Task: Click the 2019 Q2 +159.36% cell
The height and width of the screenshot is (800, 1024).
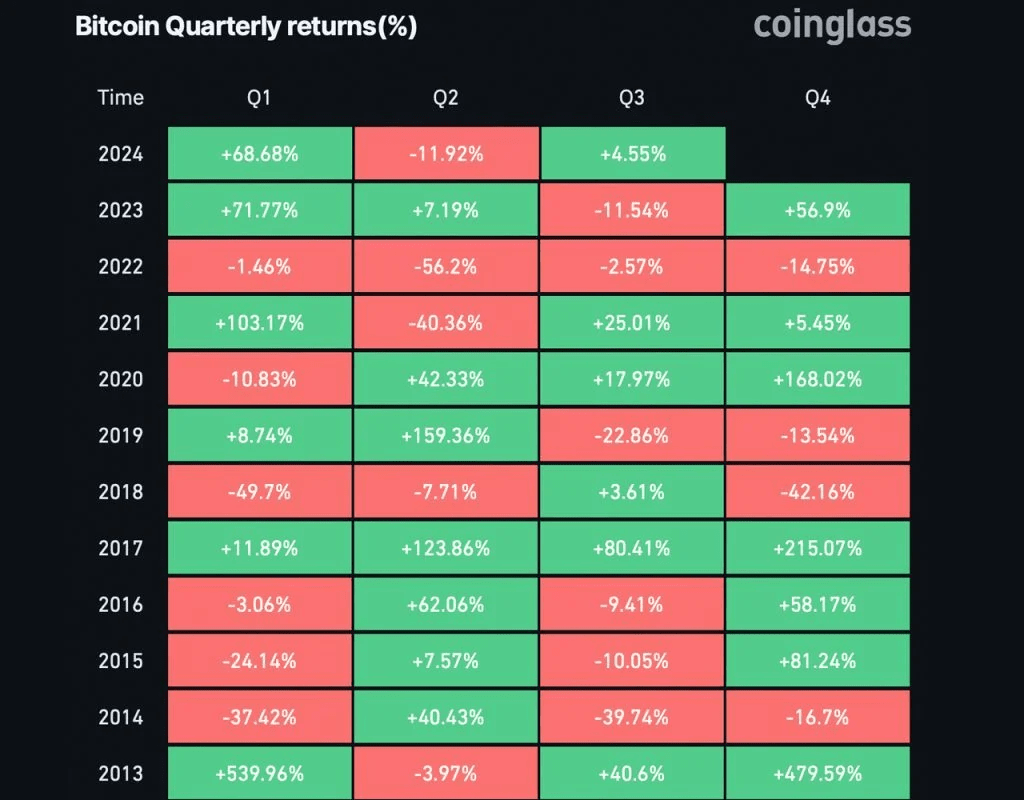Action: tap(446, 436)
